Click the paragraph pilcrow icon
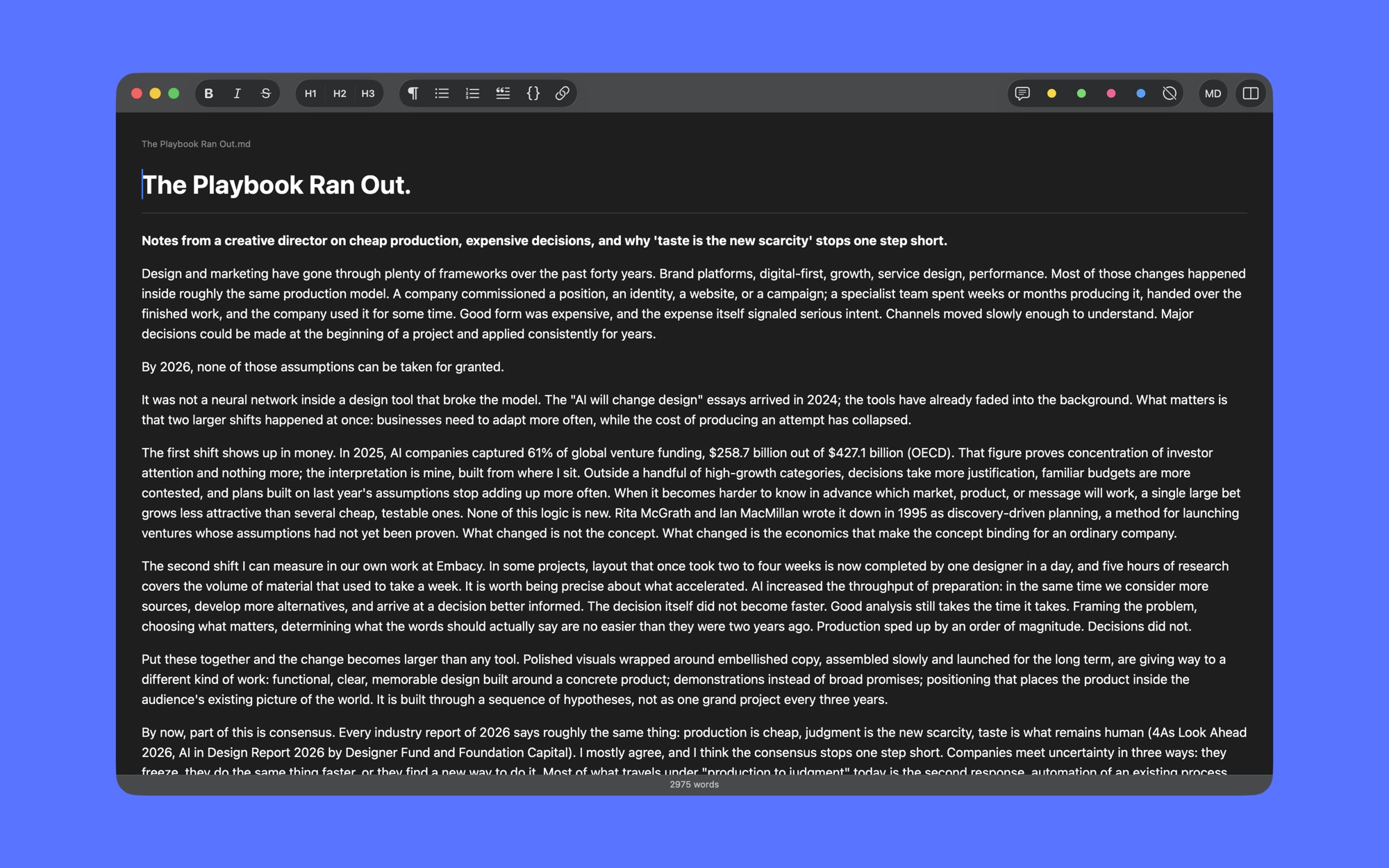1389x868 pixels. [413, 93]
